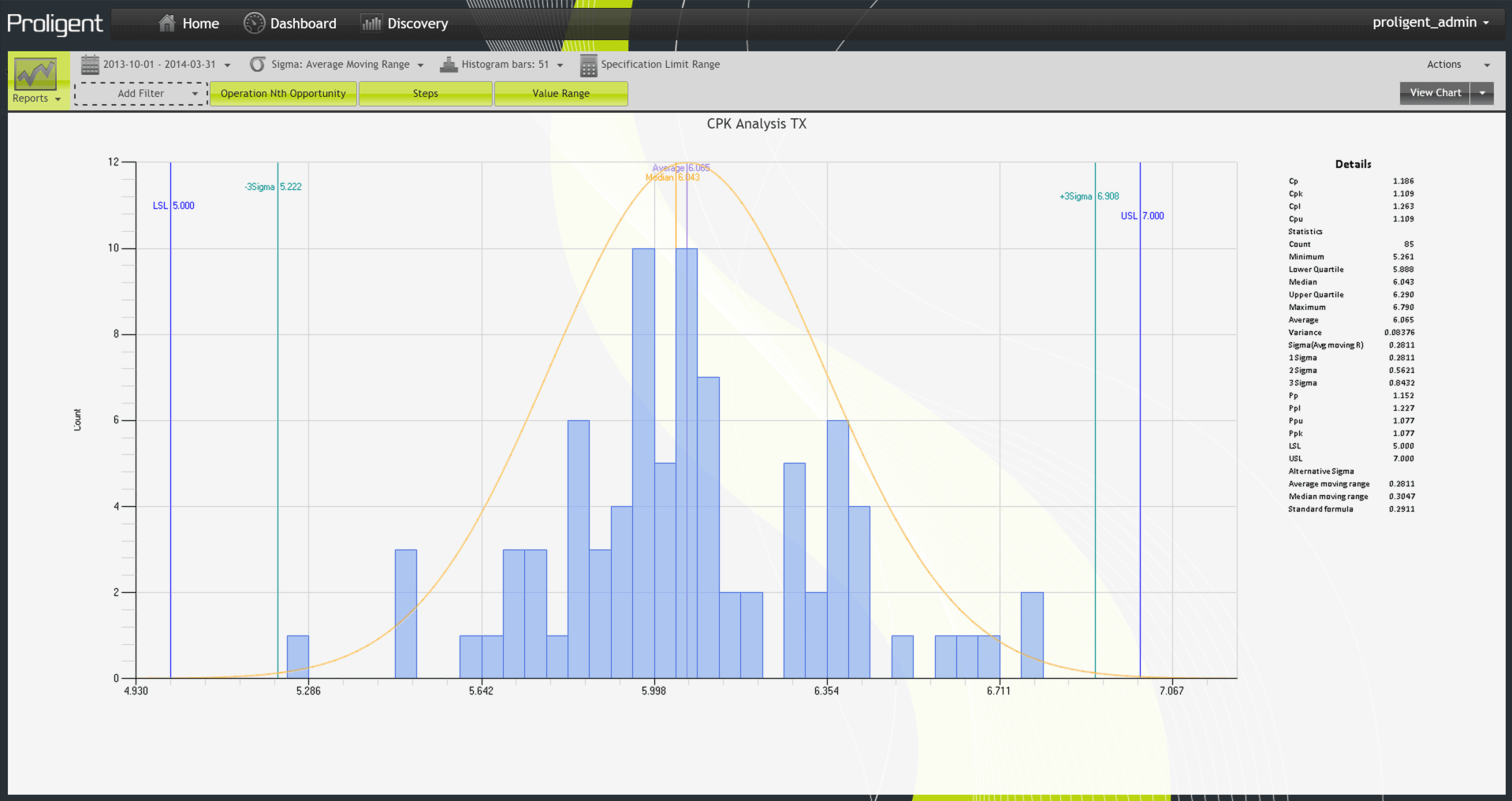Image resolution: width=1512 pixels, height=801 pixels.
Task: Expand the View Chart arrow options
Action: click(1482, 93)
